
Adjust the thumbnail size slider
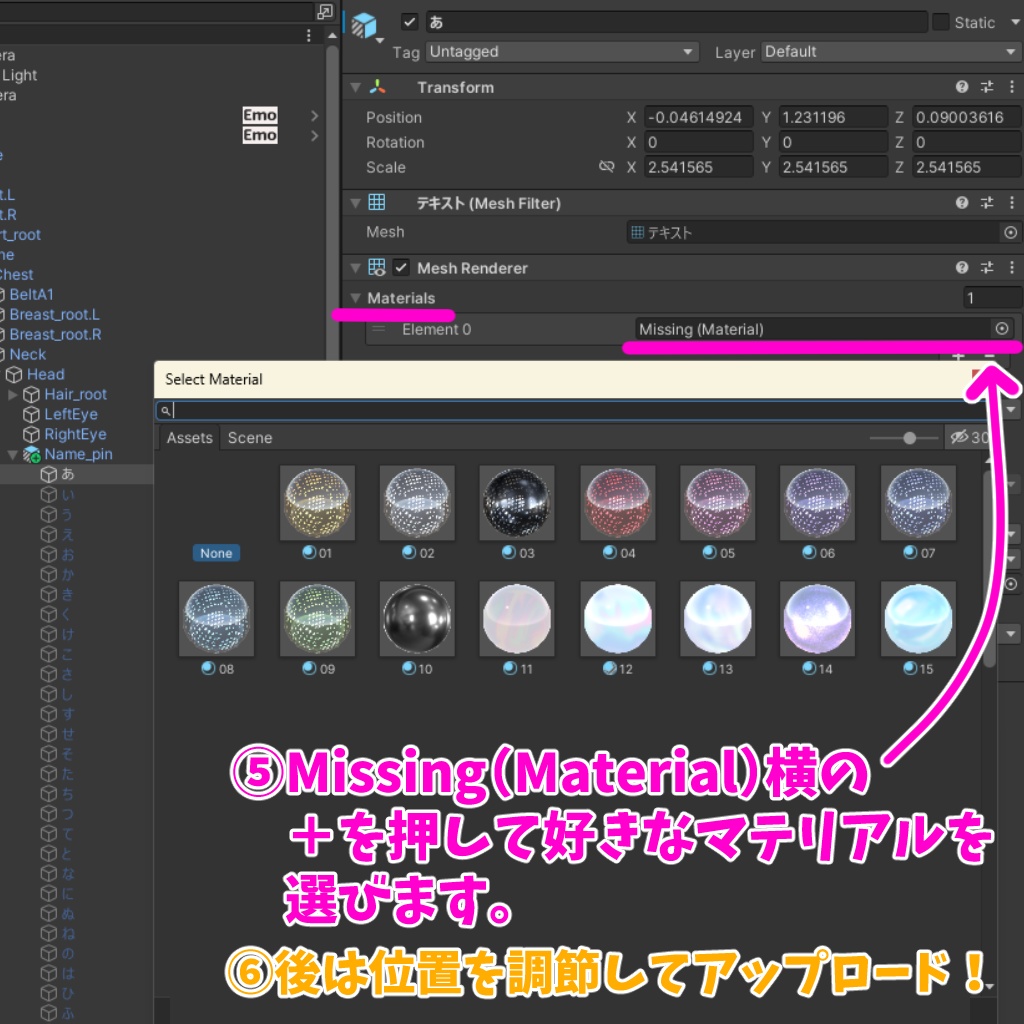[909, 438]
